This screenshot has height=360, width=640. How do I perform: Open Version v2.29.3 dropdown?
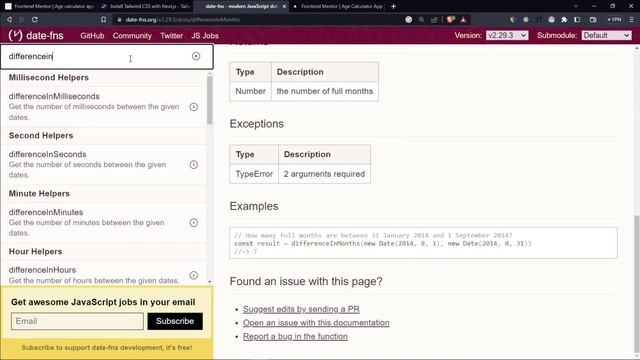pyautogui.click(x=507, y=36)
